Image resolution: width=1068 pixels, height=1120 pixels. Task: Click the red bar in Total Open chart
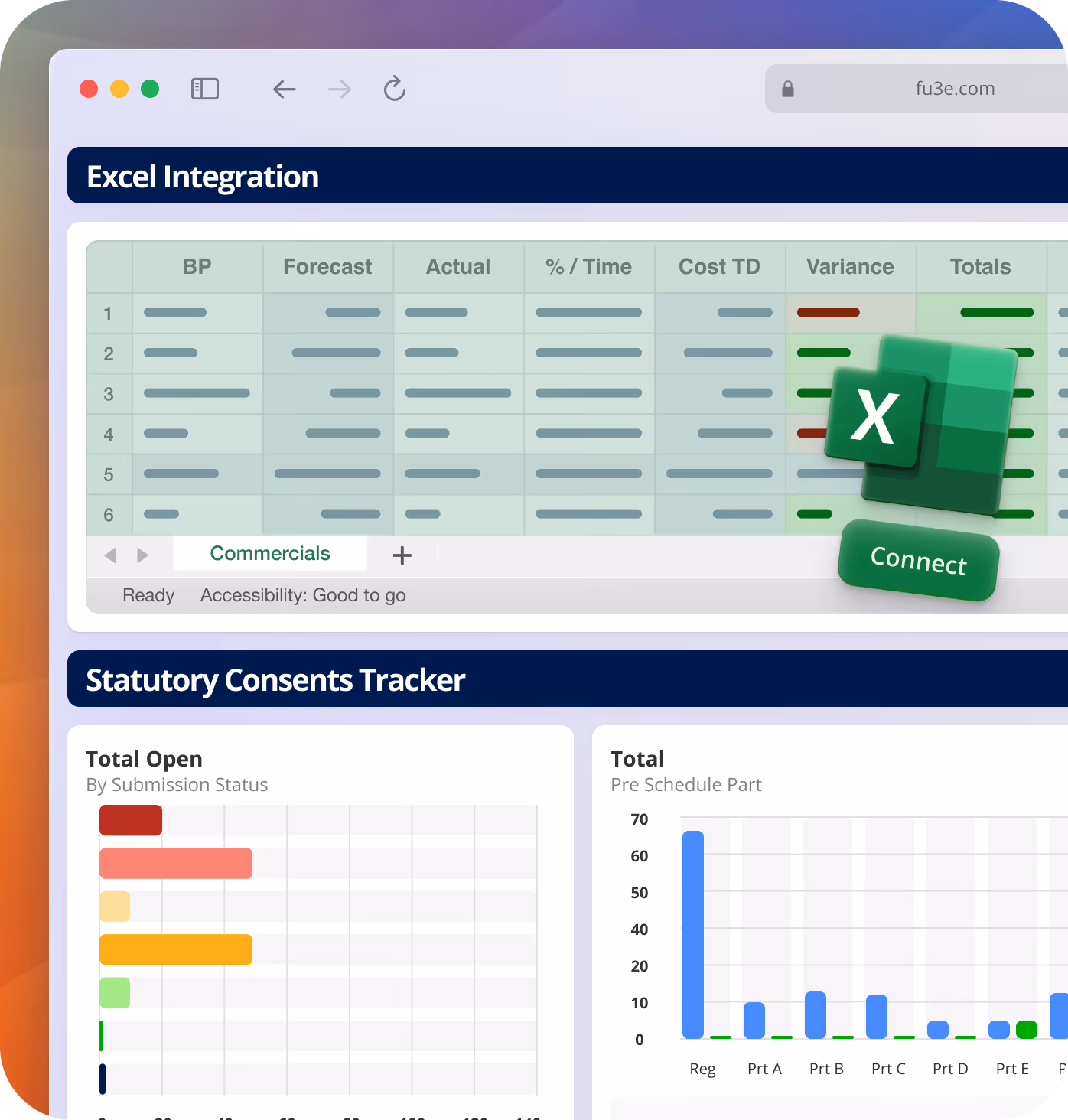(130, 819)
